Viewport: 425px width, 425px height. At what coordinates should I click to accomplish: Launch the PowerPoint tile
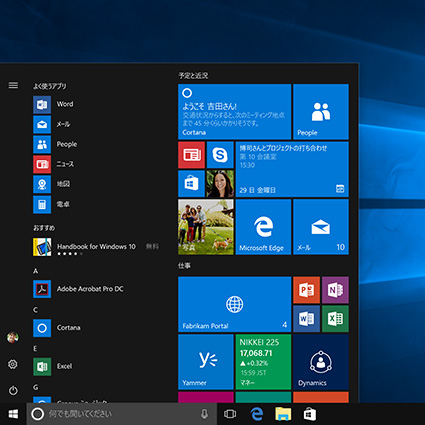coord(307,290)
